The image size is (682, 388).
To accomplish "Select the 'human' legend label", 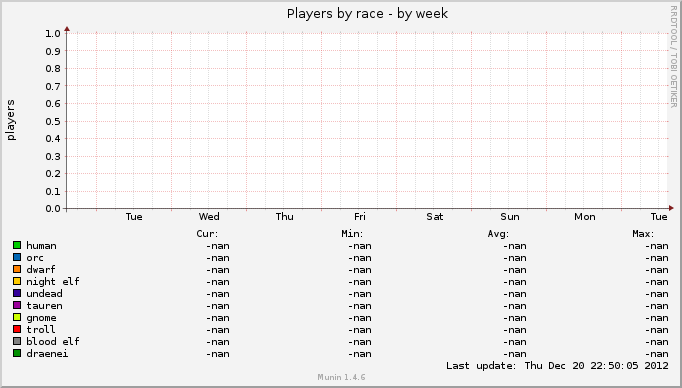I will (x=41, y=246).
